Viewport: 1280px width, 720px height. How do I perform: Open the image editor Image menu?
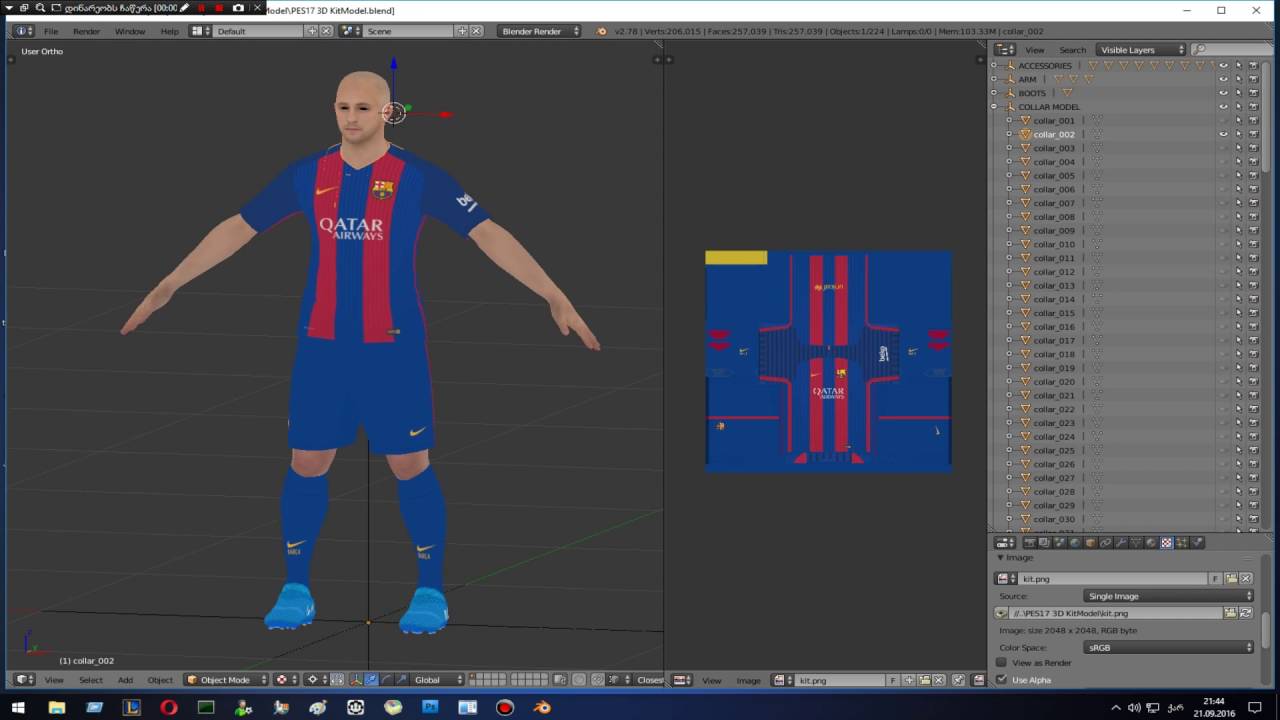pyautogui.click(x=749, y=680)
